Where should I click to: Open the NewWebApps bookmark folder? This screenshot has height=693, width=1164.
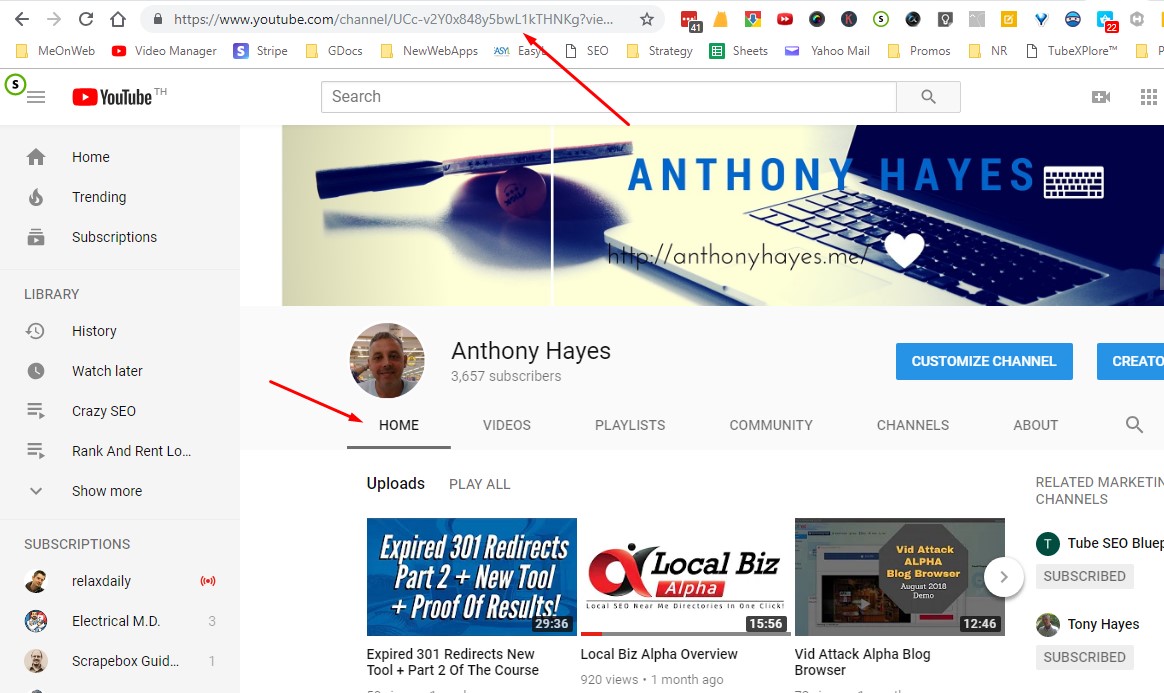[429, 50]
